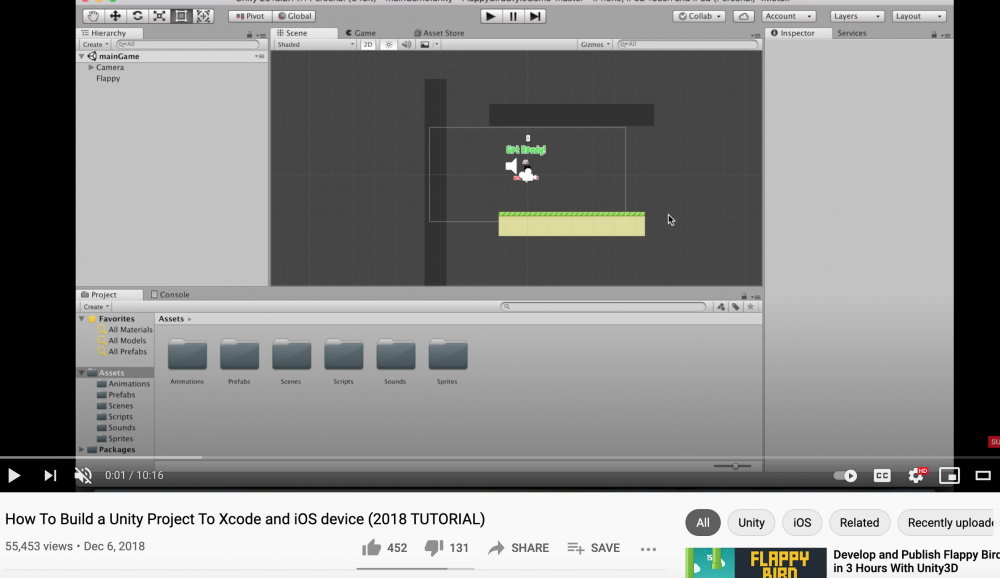
Task: Skip to the next YouTube video
Action: click(50, 475)
